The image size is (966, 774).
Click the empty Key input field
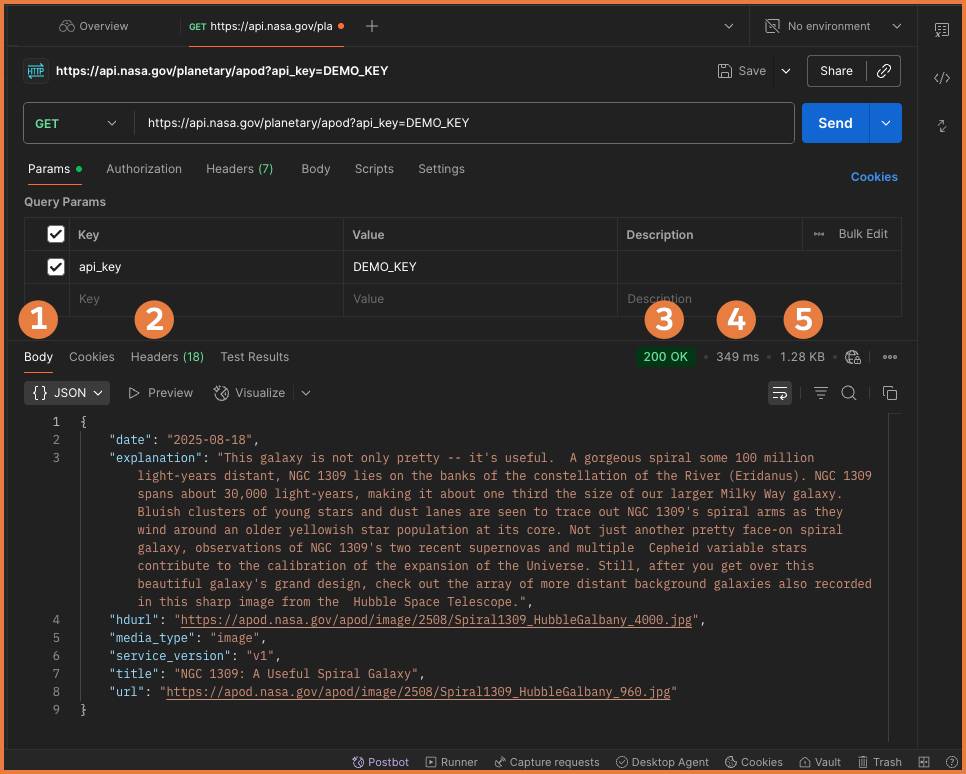click(x=206, y=299)
